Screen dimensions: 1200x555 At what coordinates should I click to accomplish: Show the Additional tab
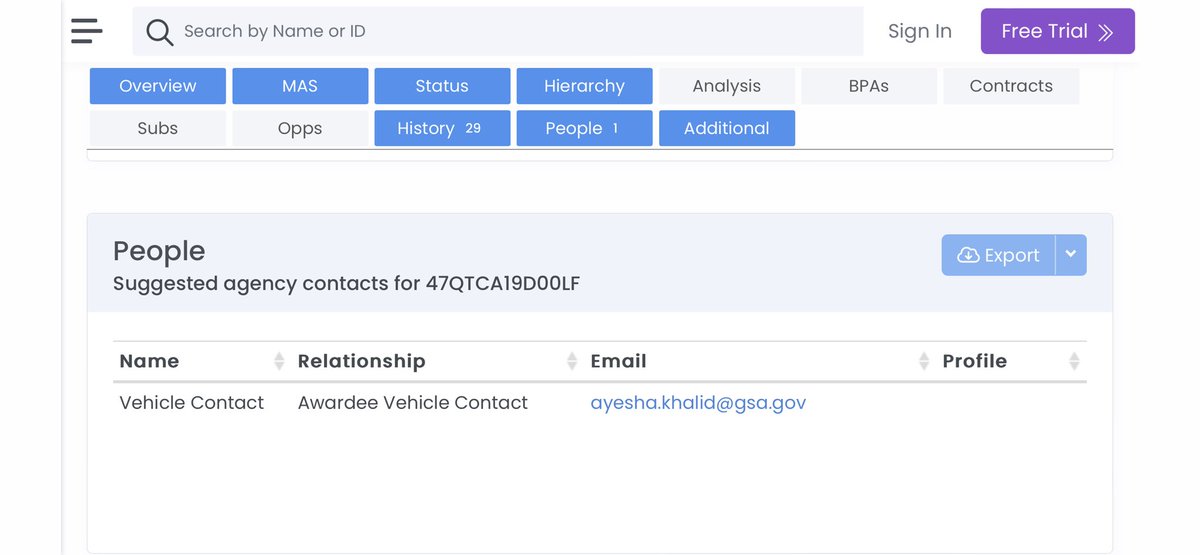726,128
